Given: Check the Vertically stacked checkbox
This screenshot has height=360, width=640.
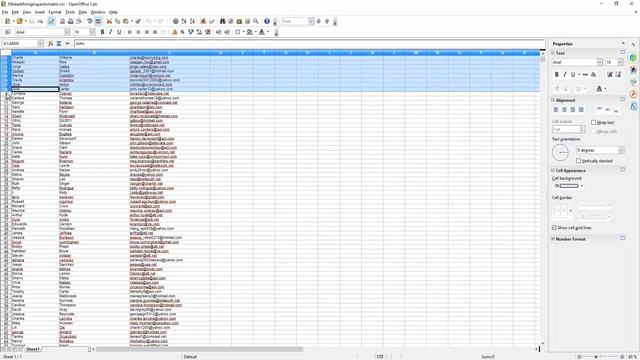Looking at the screenshot, I should click(x=578, y=161).
